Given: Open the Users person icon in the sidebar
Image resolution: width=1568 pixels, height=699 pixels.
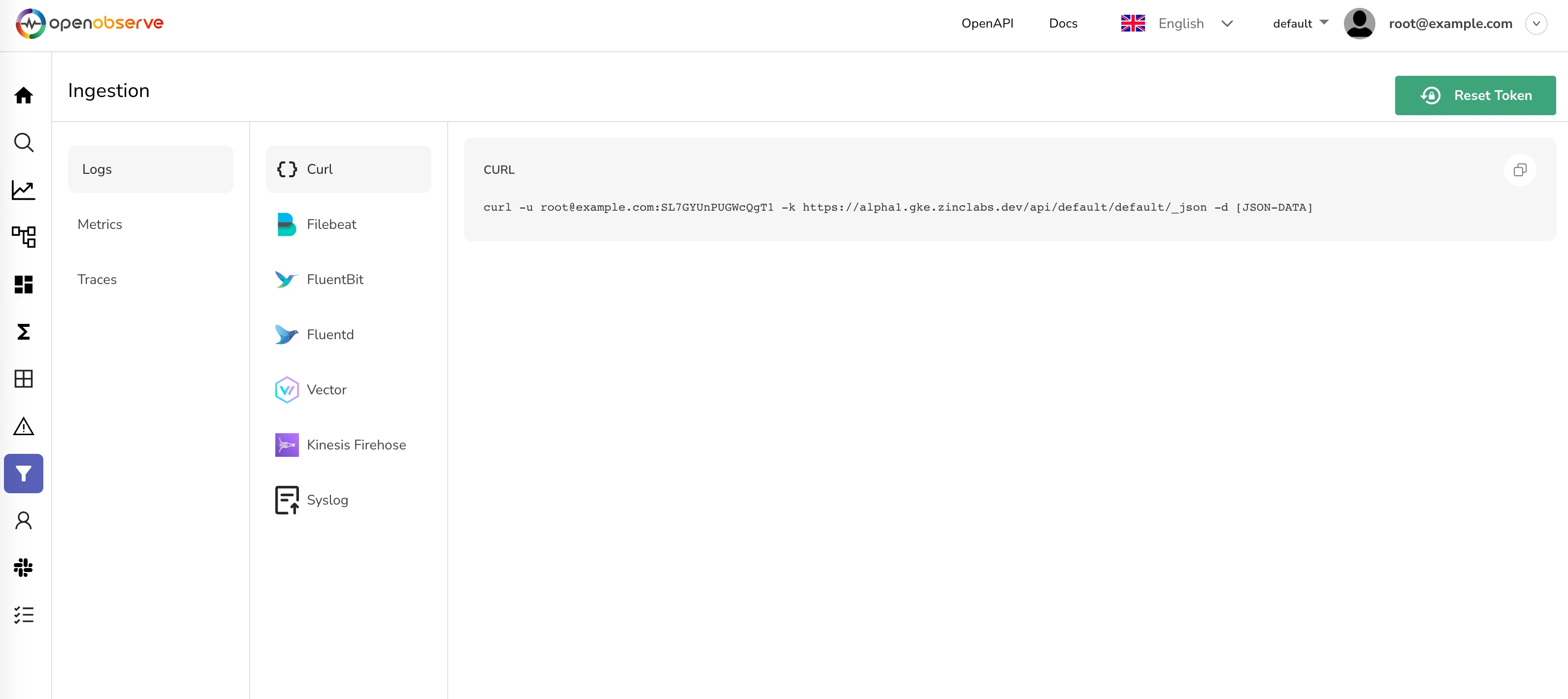Looking at the screenshot, I should click(x=24, y=521).
